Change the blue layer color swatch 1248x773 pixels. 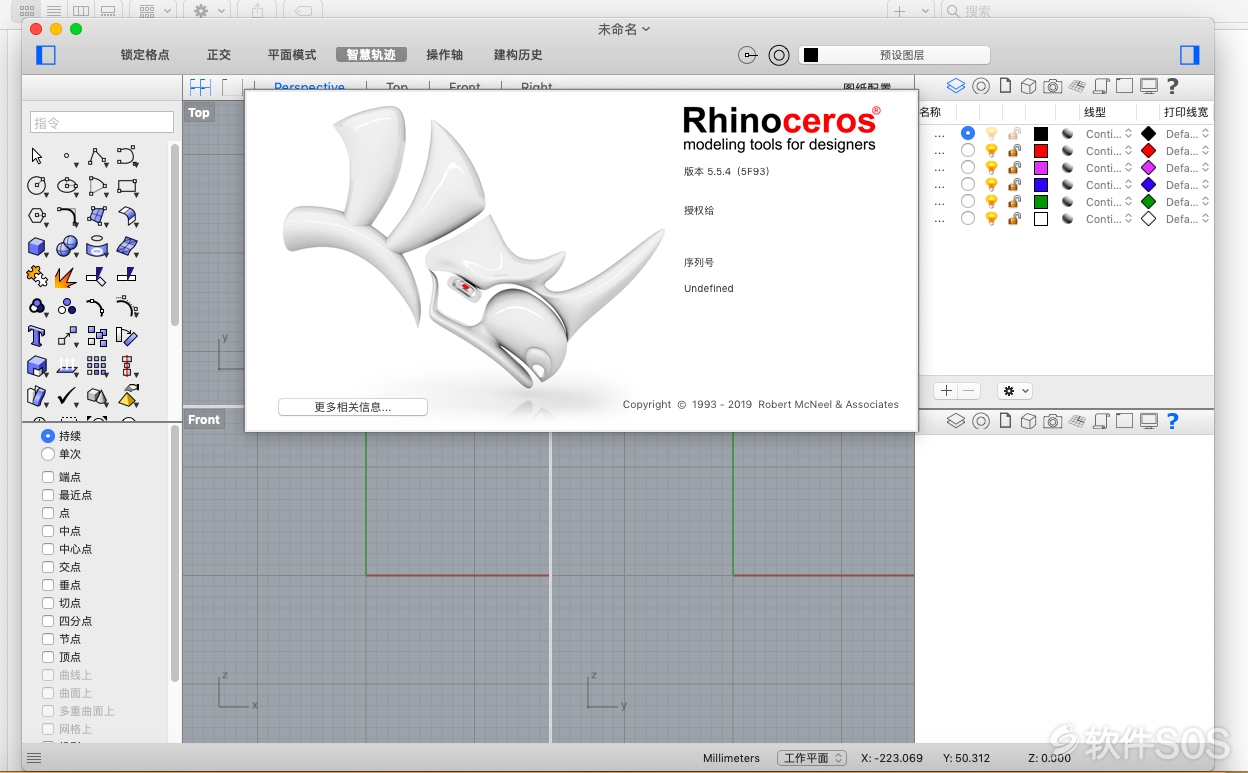pyautogui.click(x=1041, y=185)
